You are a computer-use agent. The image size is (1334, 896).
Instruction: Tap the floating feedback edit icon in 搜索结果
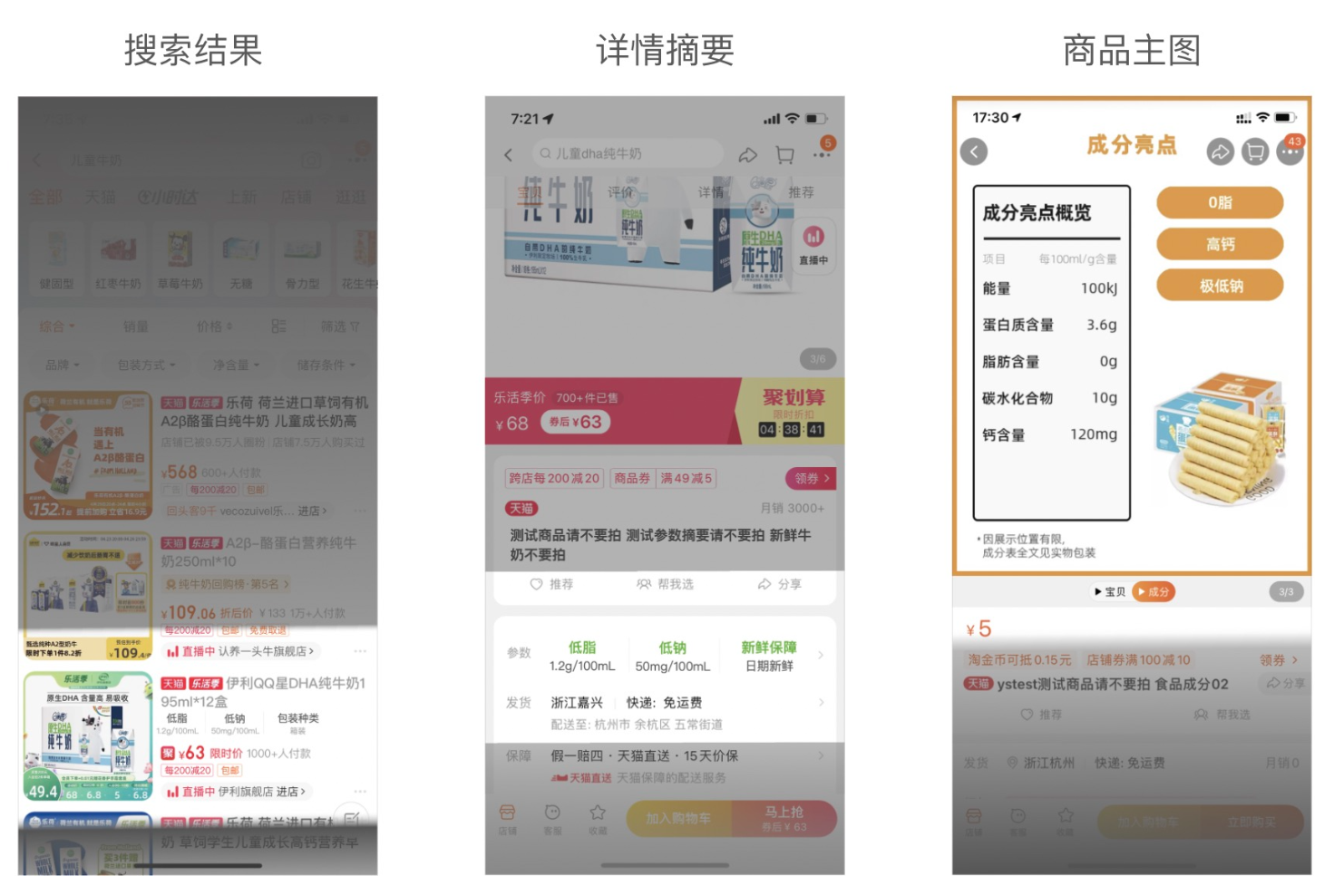tap(352, 817)
